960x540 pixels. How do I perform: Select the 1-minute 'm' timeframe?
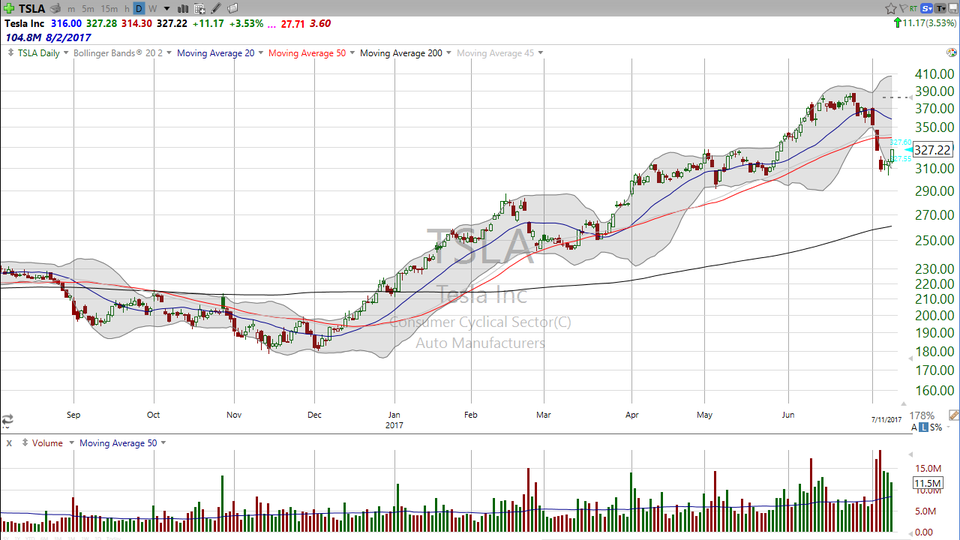tap(72, 9)
